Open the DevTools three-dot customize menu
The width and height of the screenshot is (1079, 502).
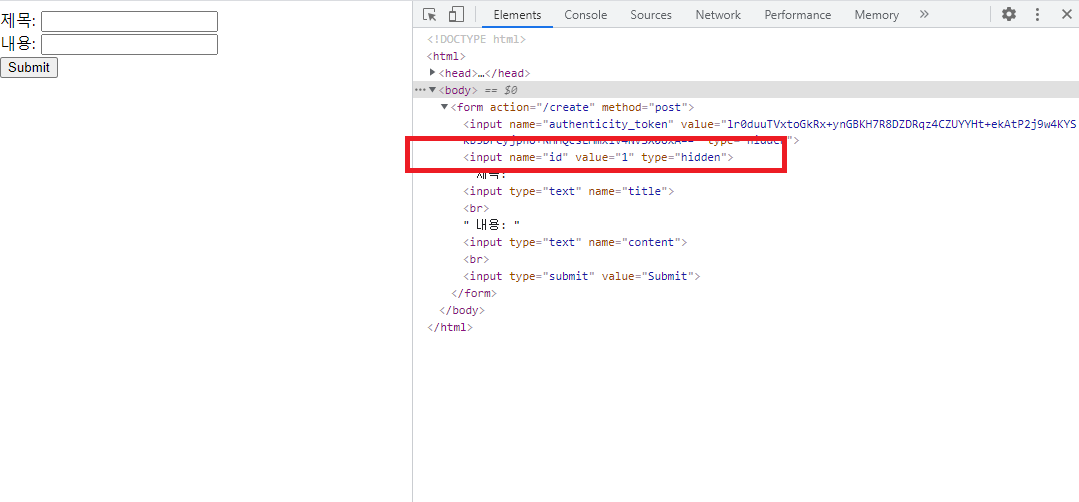(x=1038, y=14)
